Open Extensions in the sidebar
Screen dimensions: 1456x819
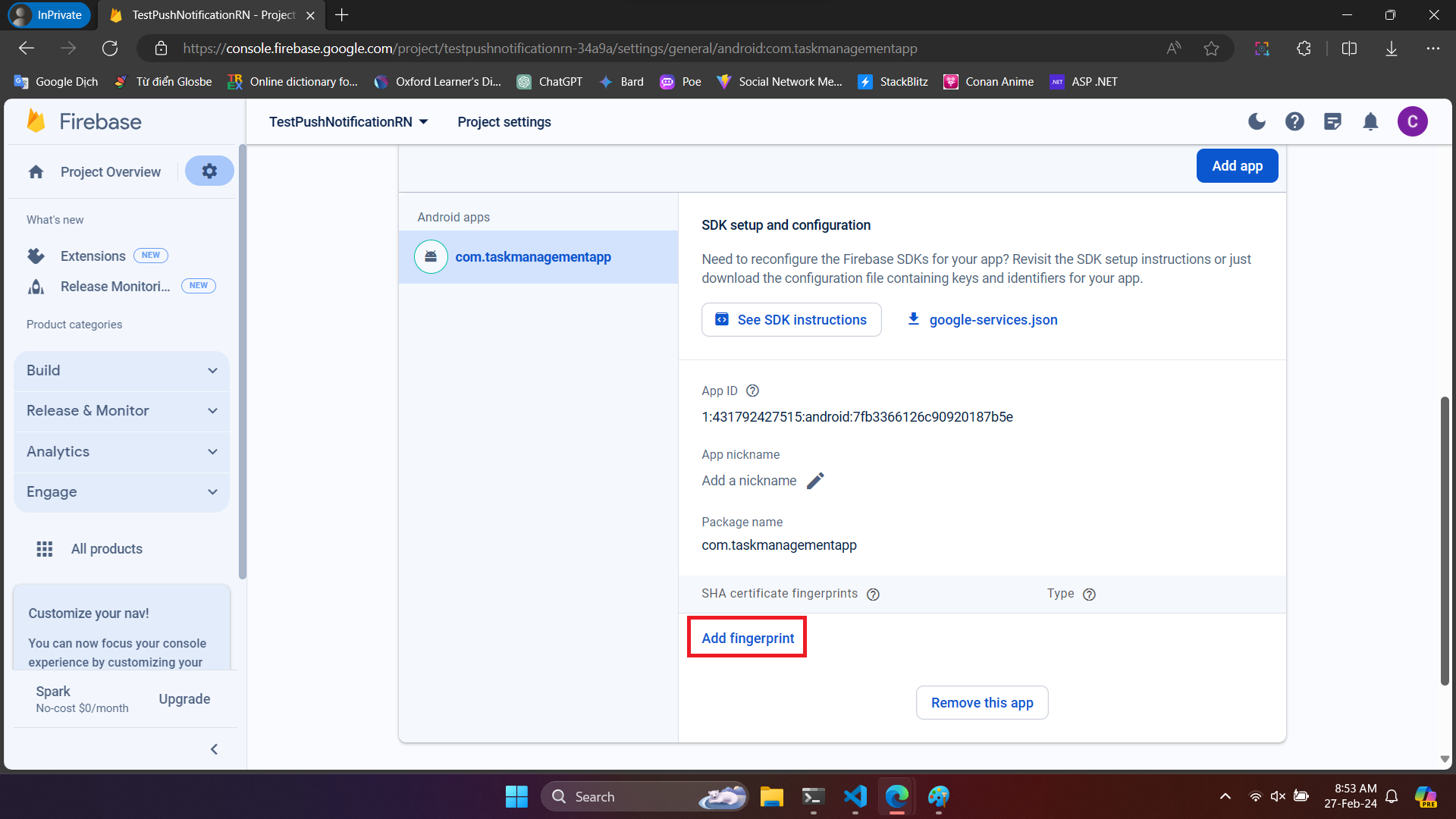[93, 256]
